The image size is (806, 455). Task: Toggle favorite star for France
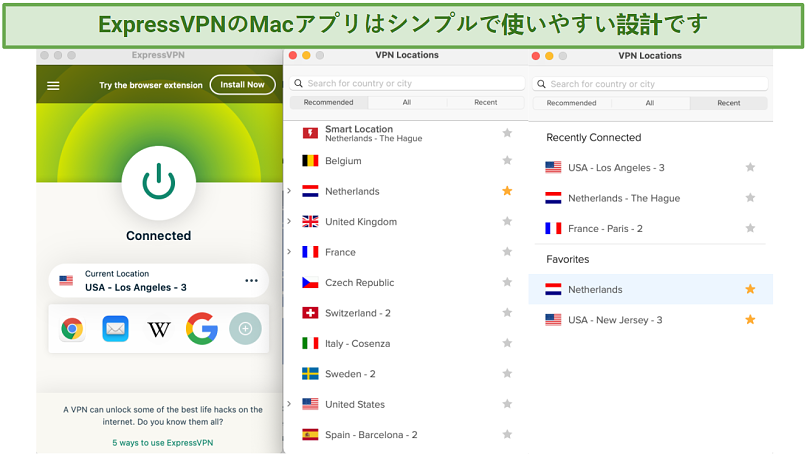click(507, 251)
